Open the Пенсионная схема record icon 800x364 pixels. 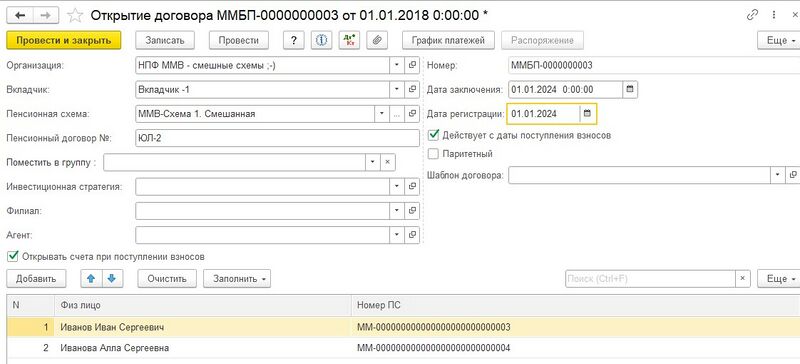(x=412, y=114)
